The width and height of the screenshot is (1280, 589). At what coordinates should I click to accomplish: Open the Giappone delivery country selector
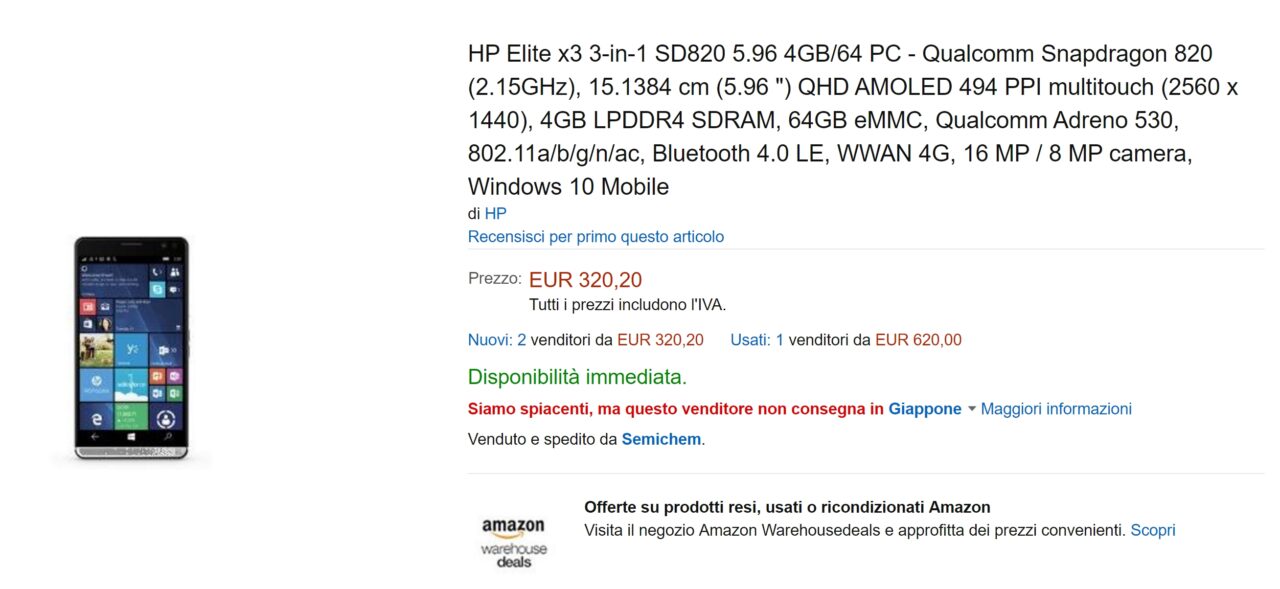924,409
